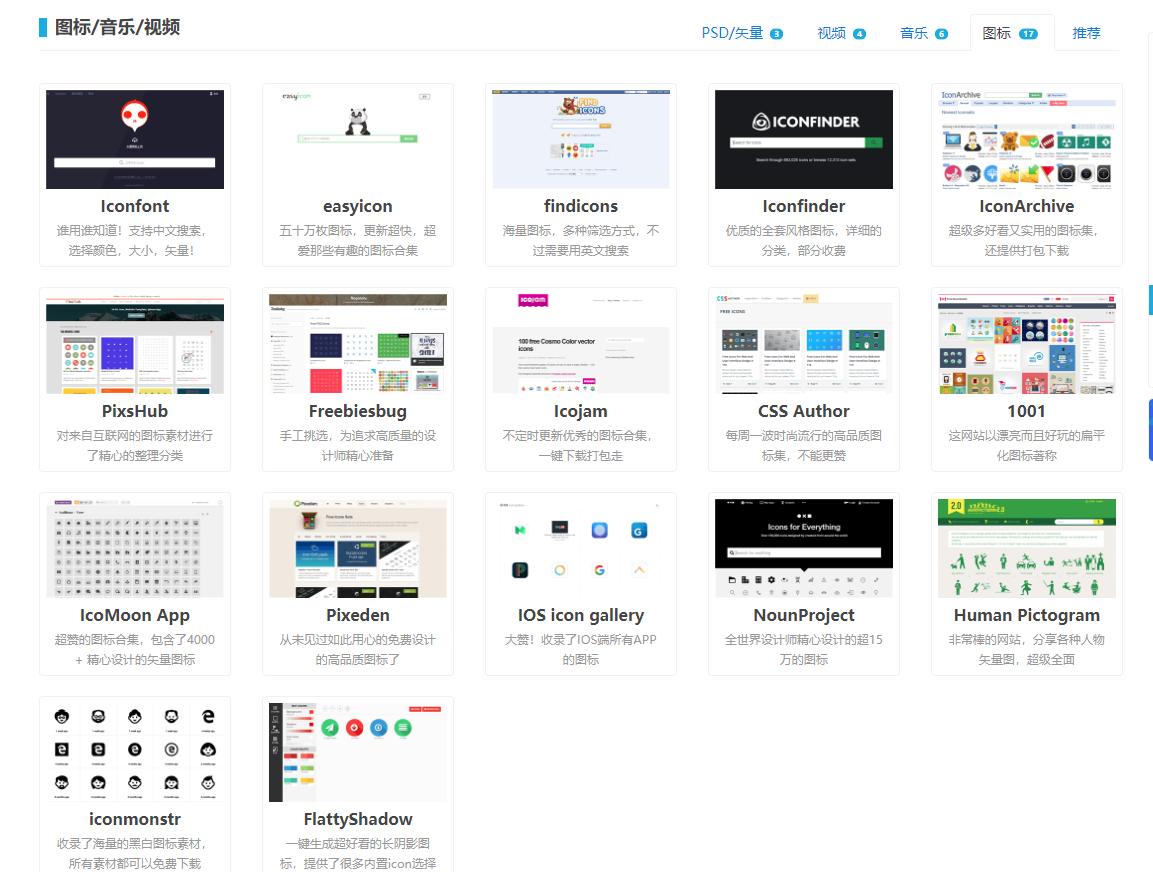Click the IOS icon gallery preview image
Viewport: 1153px width, 872px height.
(x=580, y=547)
